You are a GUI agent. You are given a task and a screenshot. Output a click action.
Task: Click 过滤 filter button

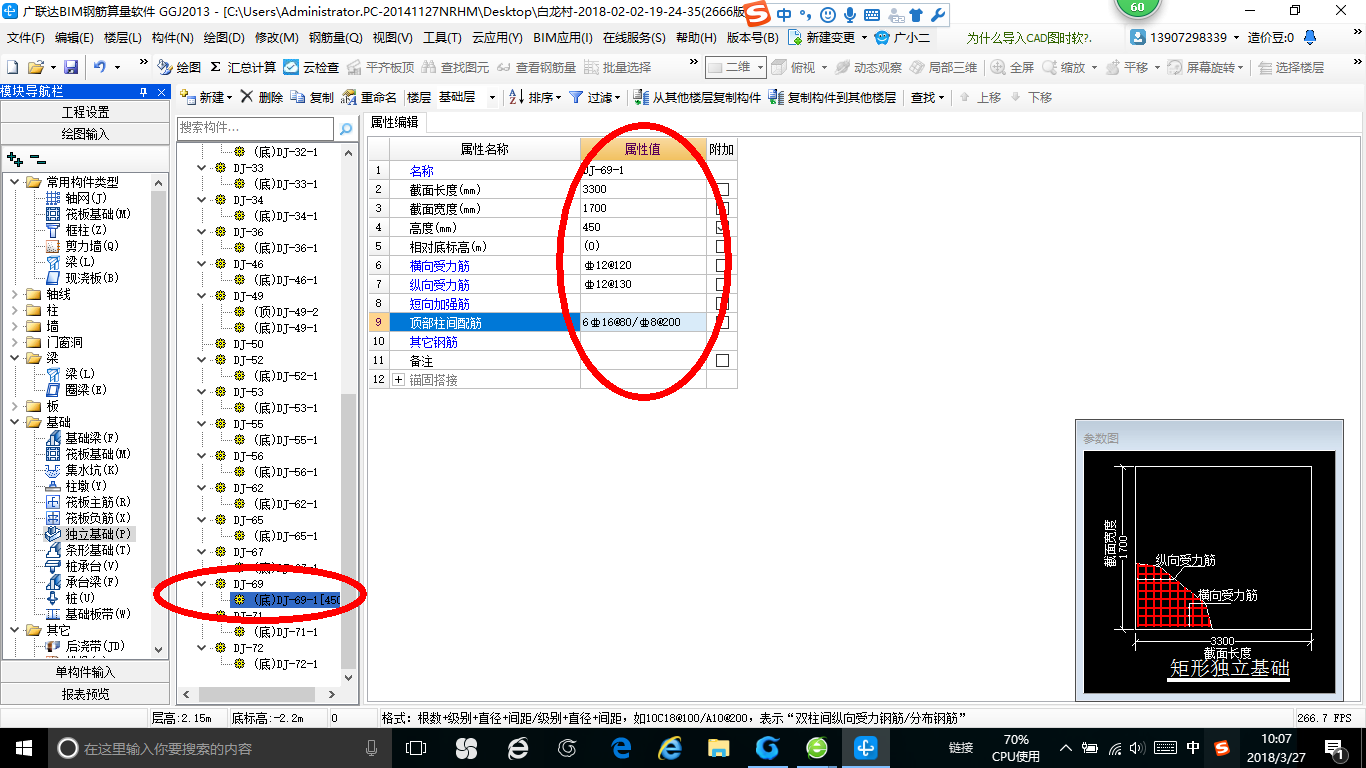594,97
